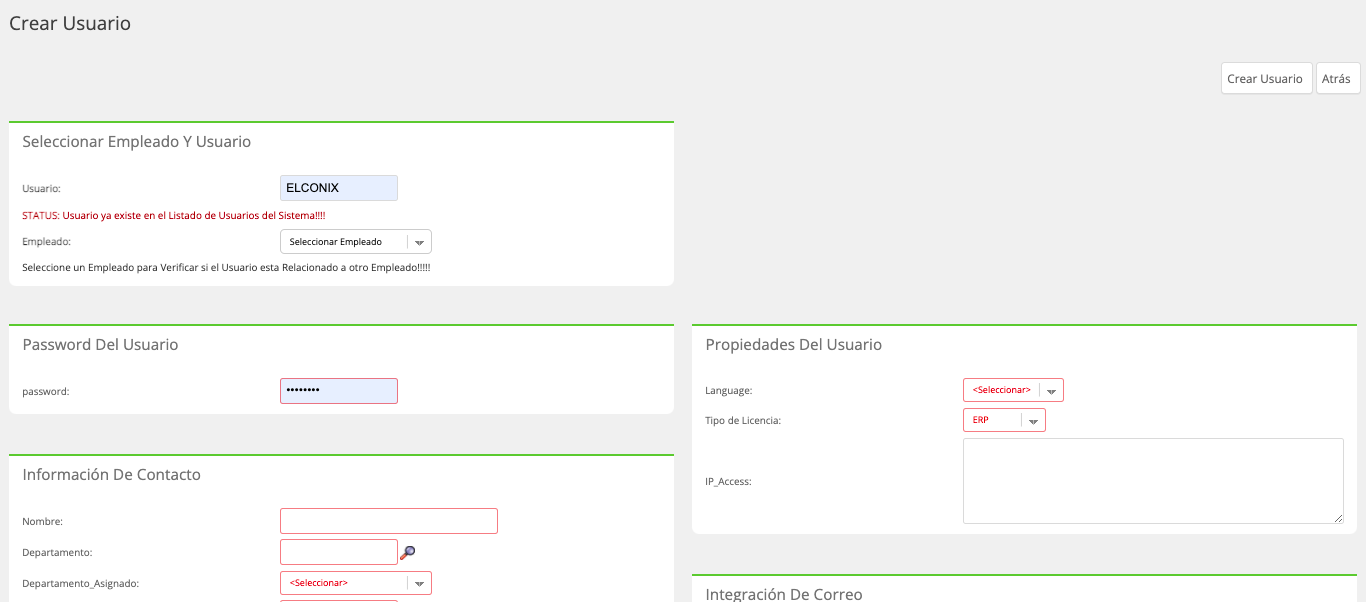Click inside the IP_Access text area
This screenshot has width=1366, height=602.
(1153, 481)
